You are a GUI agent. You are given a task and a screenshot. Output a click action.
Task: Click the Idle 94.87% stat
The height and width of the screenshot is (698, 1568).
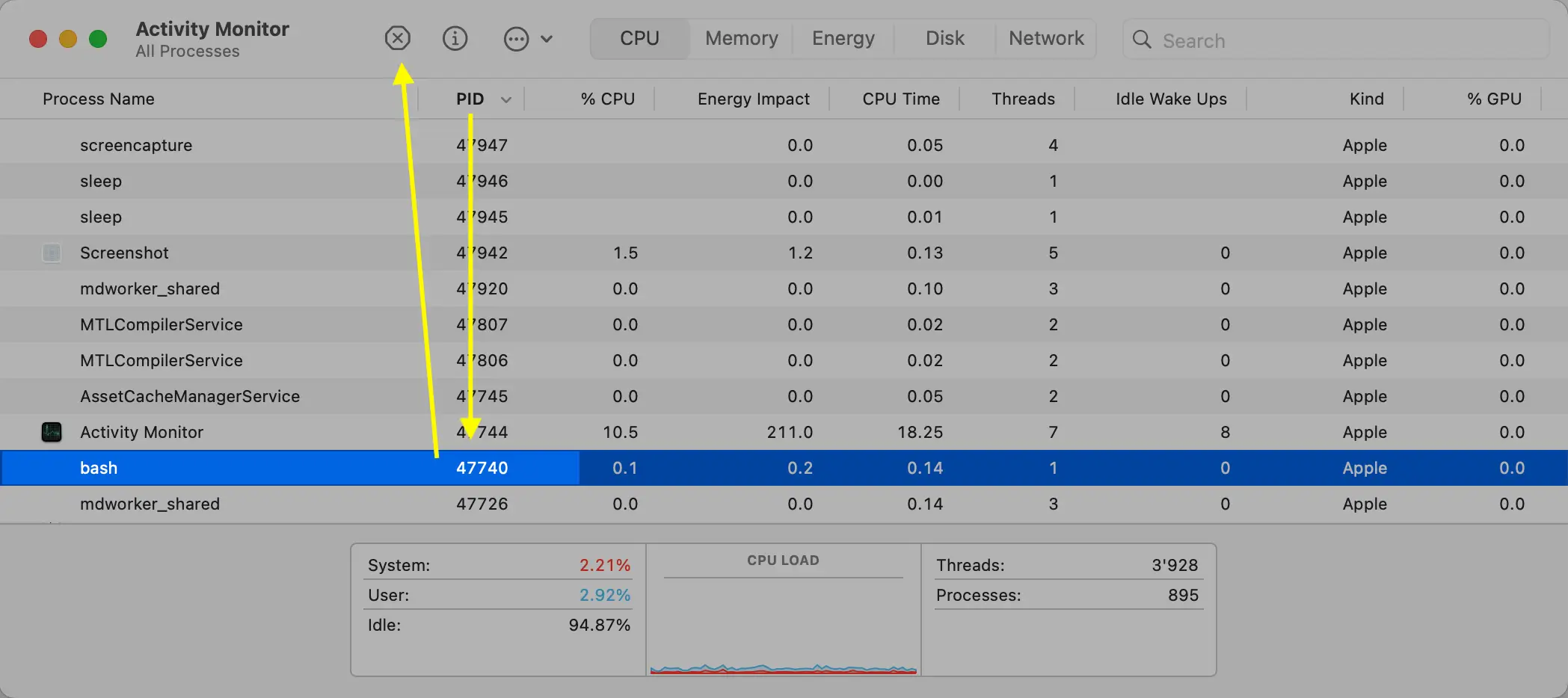[499, 625]
